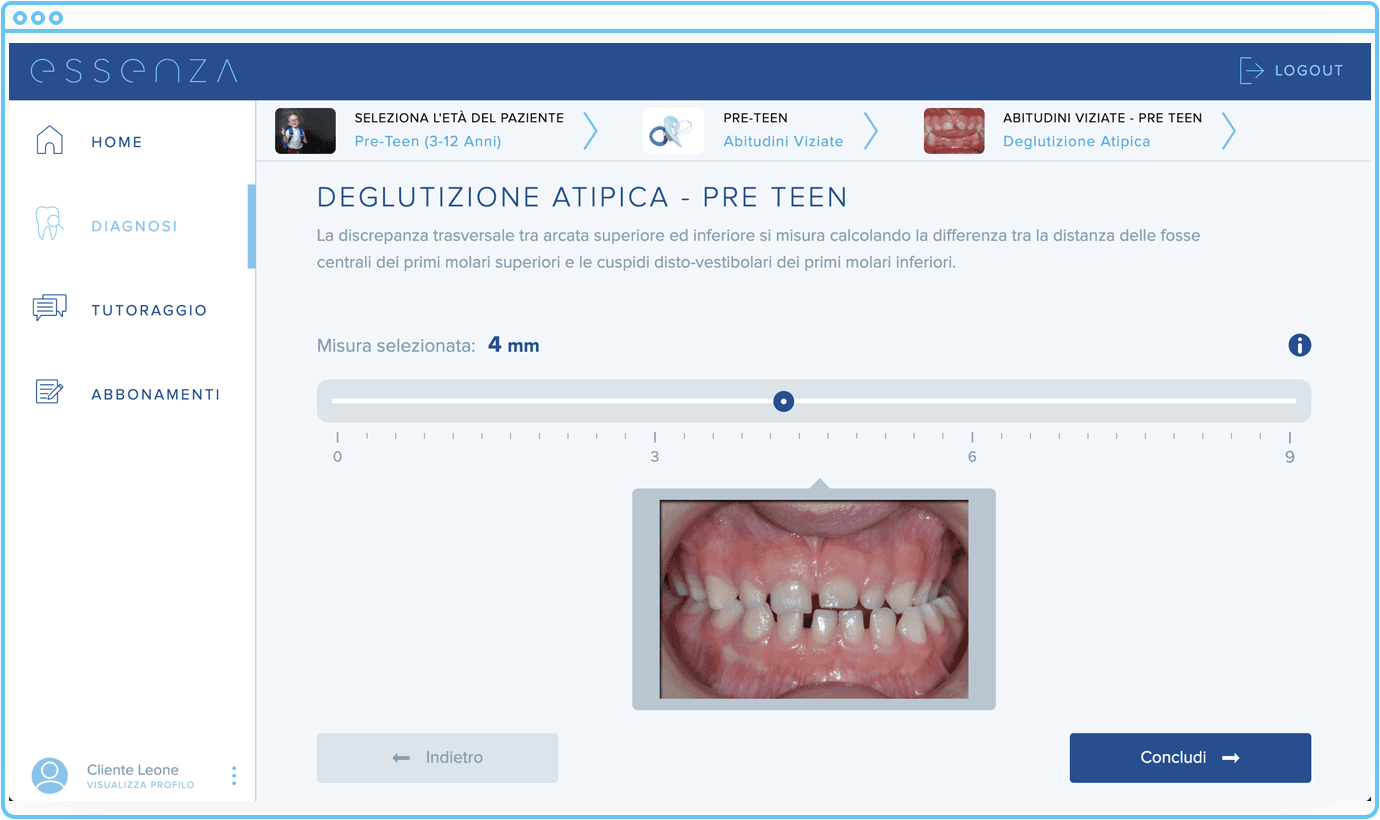1380x820 pixels.
Task: Open the HOME menu item
Action: [x=117, y=142]
